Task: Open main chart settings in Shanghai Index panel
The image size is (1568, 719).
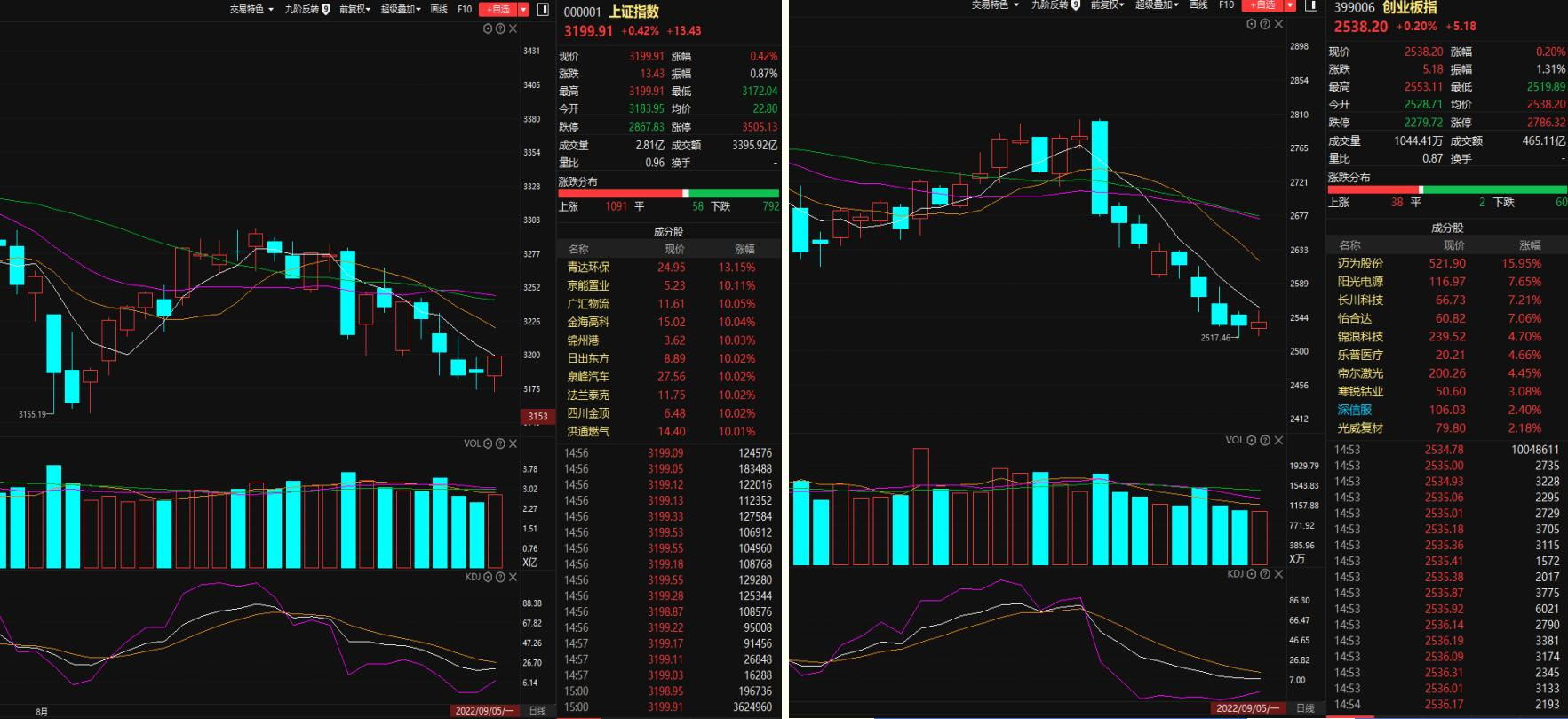Action: pos(488,28)
